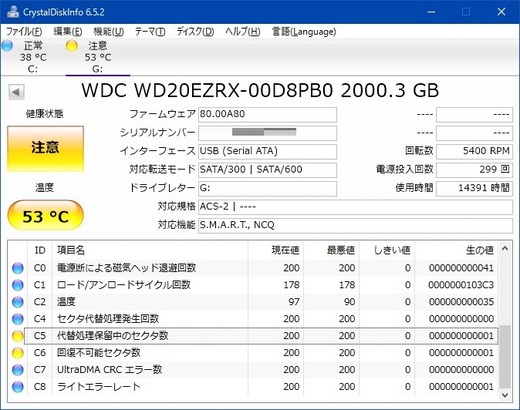
Task: Click the CrystalDiskInfo title bar icon
Action: (13, 12)
